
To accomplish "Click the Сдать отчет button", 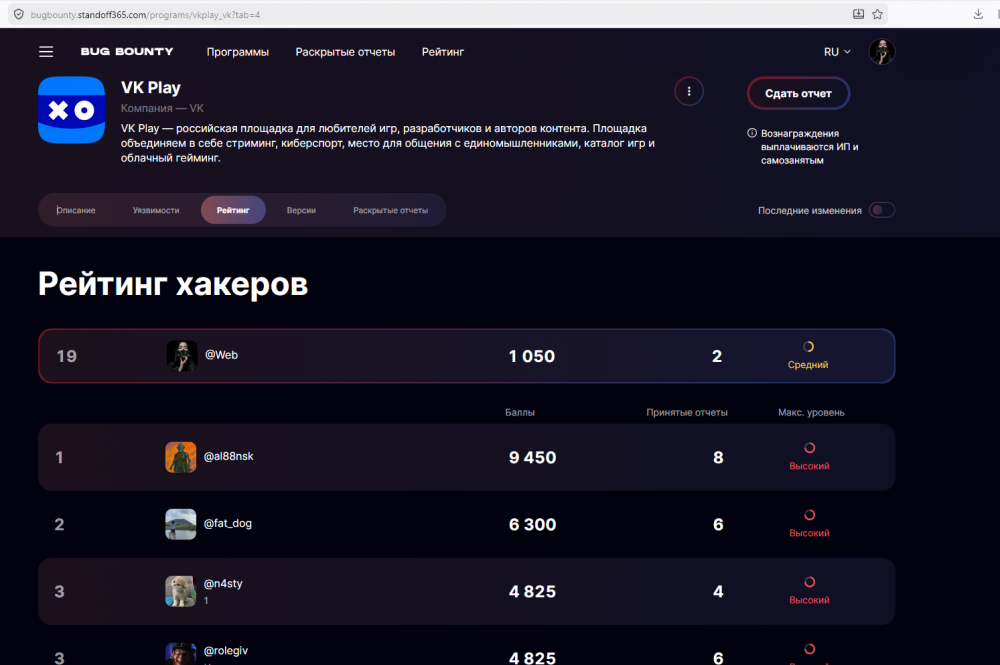I will [798, 93].
